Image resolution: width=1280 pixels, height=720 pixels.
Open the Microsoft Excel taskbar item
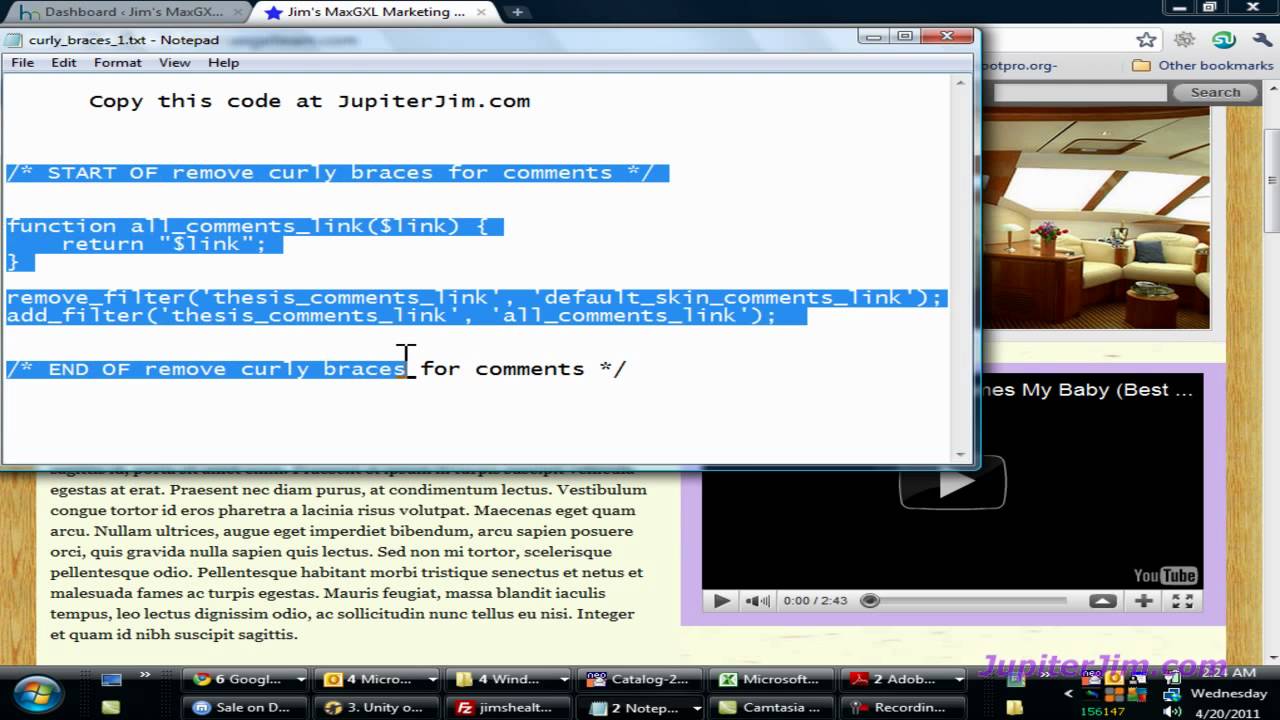(x=771, y=679)
